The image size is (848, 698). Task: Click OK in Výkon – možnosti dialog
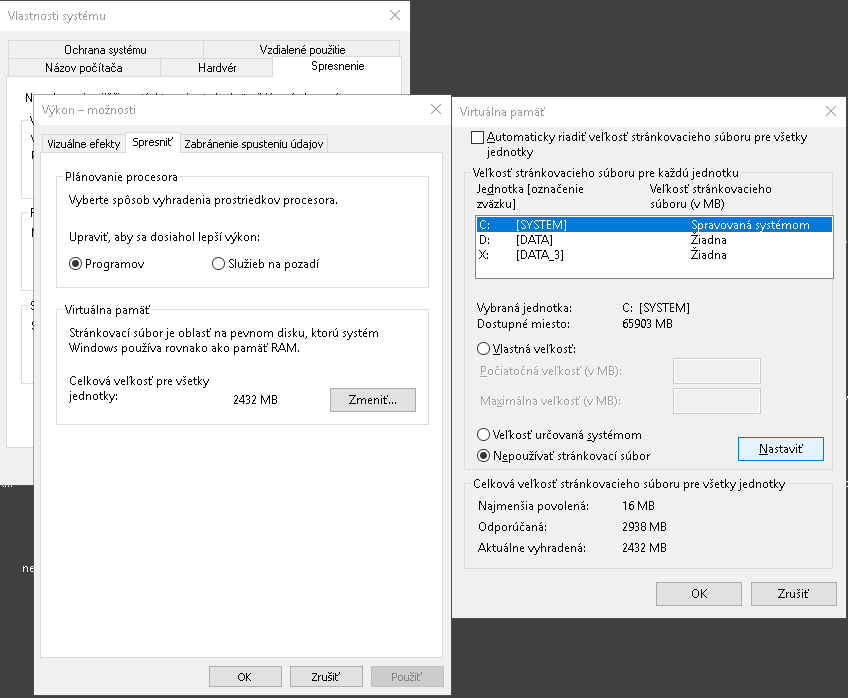(245, 677)
